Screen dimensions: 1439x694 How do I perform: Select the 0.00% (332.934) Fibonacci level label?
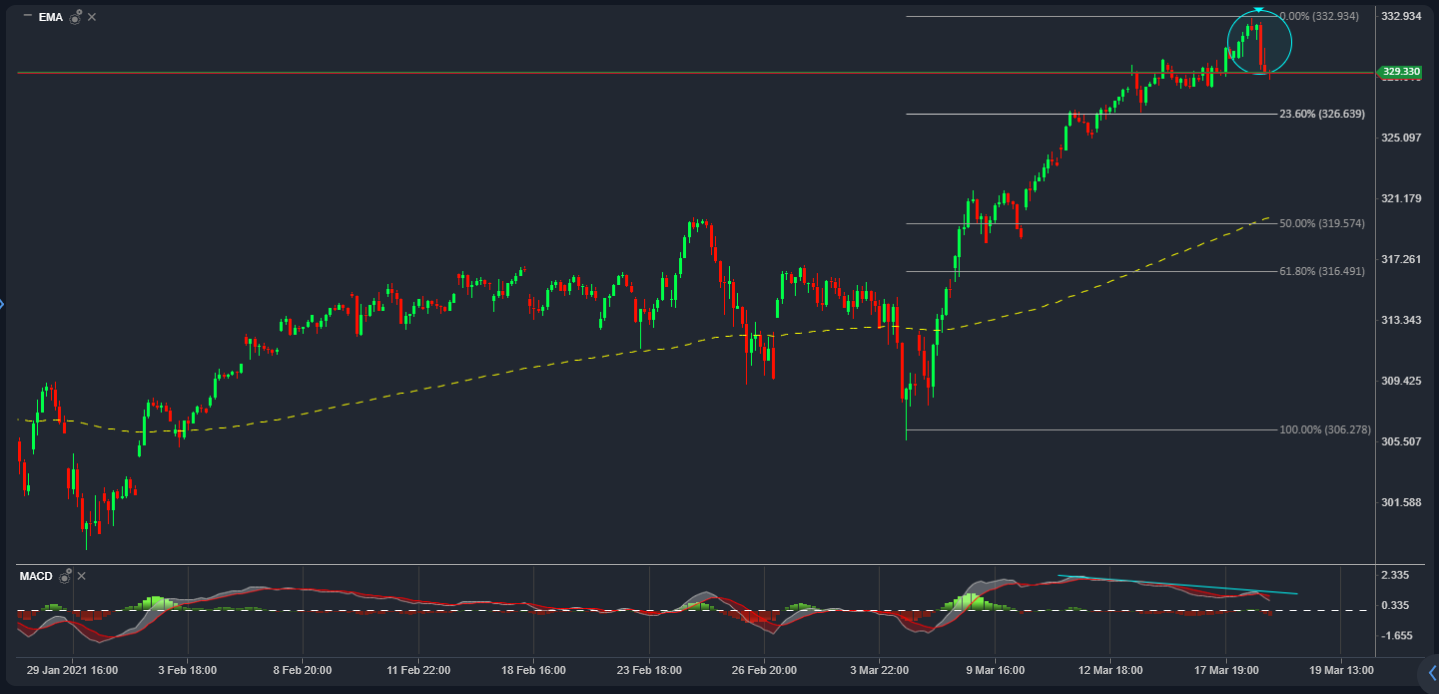click(1318, 16)
